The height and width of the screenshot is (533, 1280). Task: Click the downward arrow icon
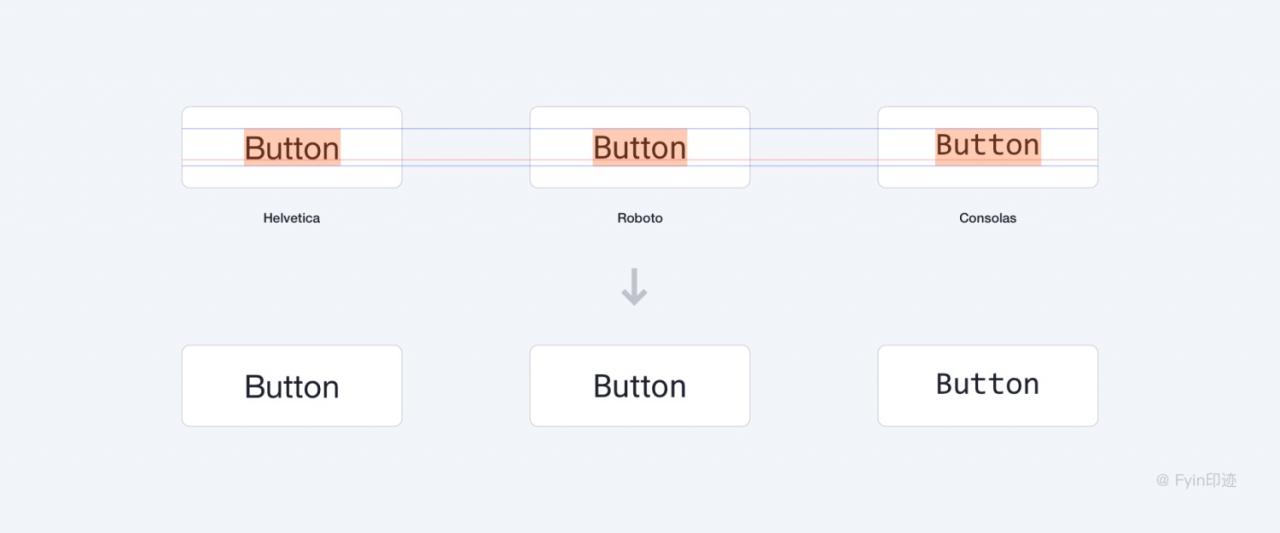click(x=634, y=289)
